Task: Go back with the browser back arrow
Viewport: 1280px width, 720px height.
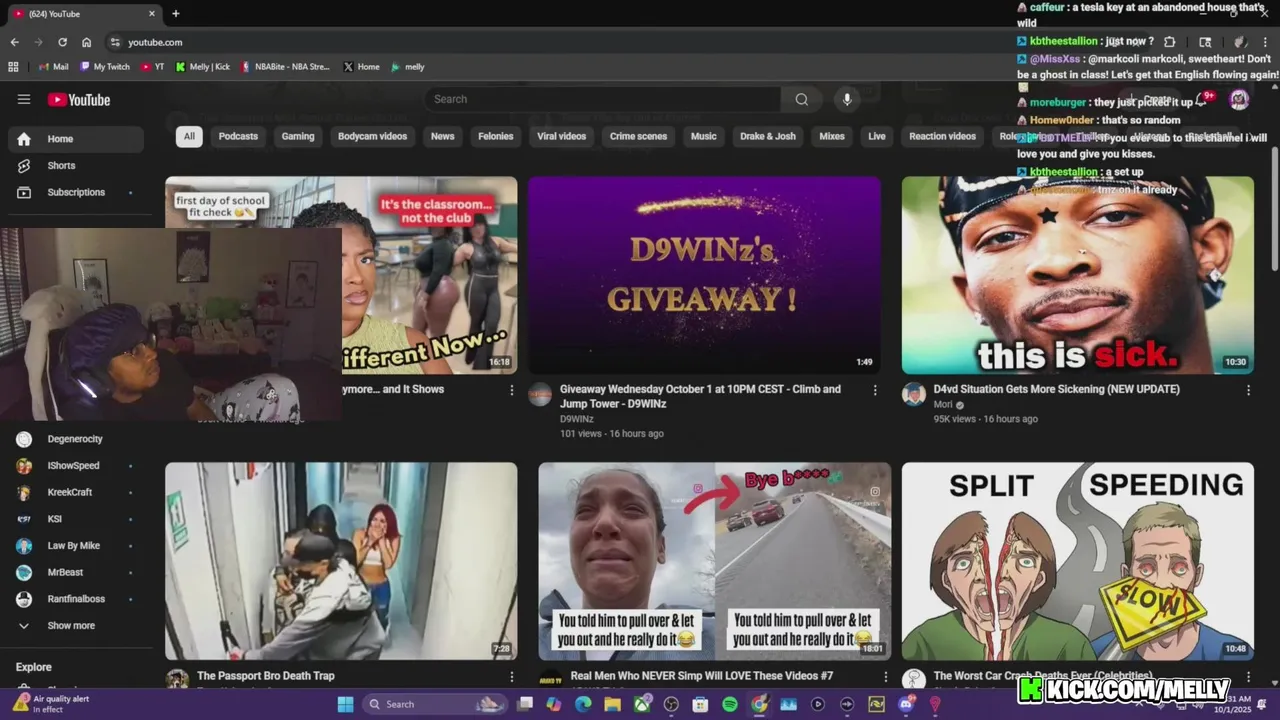Action: pos(14,42)
